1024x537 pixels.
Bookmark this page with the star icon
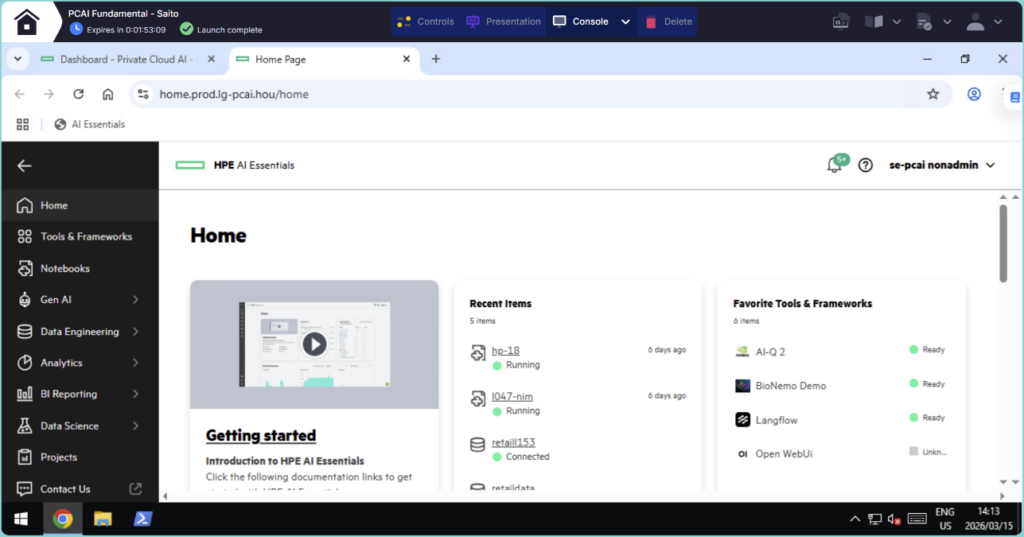pos(933,94)
